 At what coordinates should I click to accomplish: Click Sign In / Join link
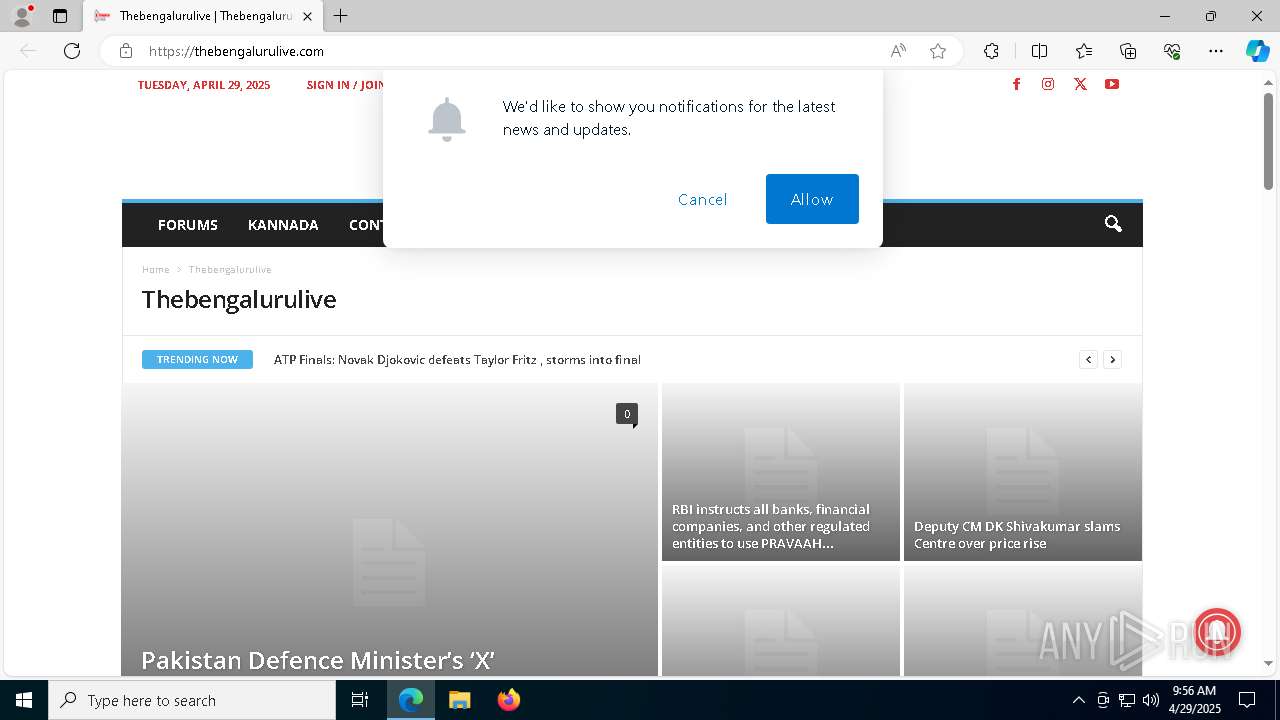tap(345, 85)
